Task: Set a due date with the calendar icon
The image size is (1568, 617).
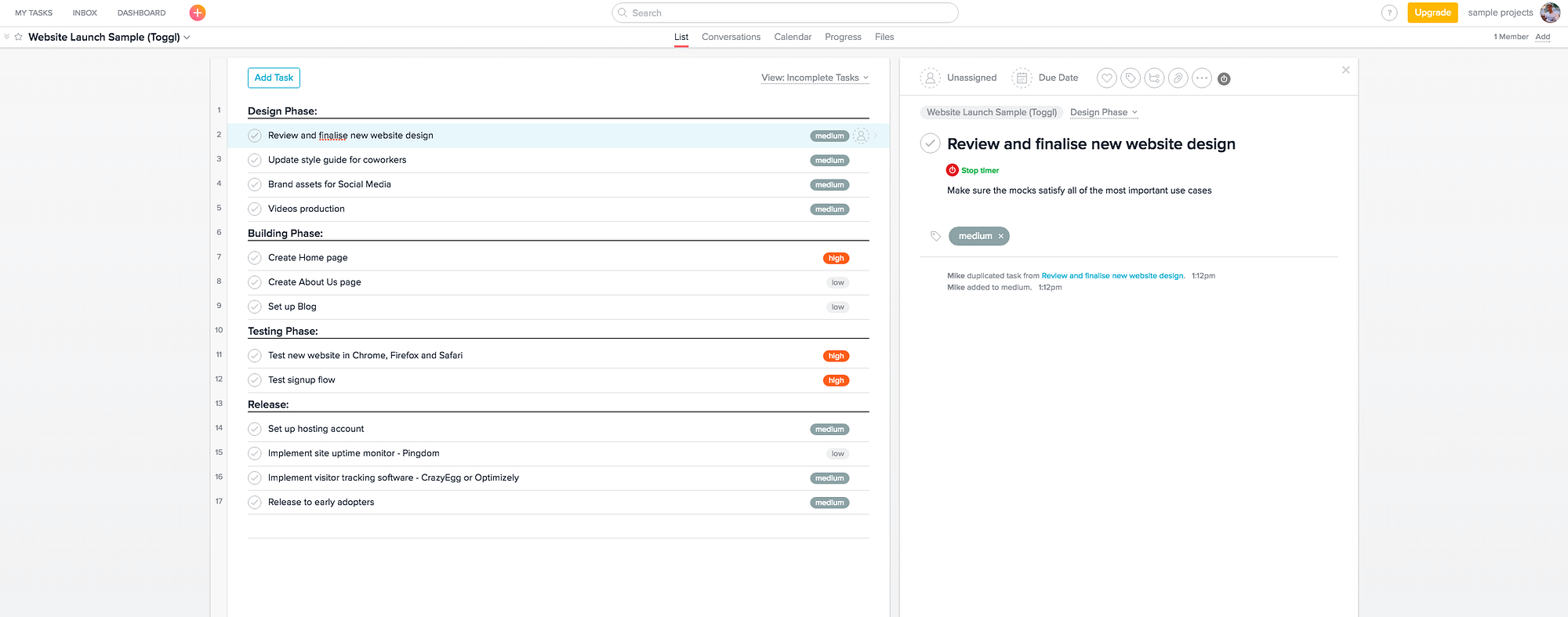Action: click(x=1022, y=78)
